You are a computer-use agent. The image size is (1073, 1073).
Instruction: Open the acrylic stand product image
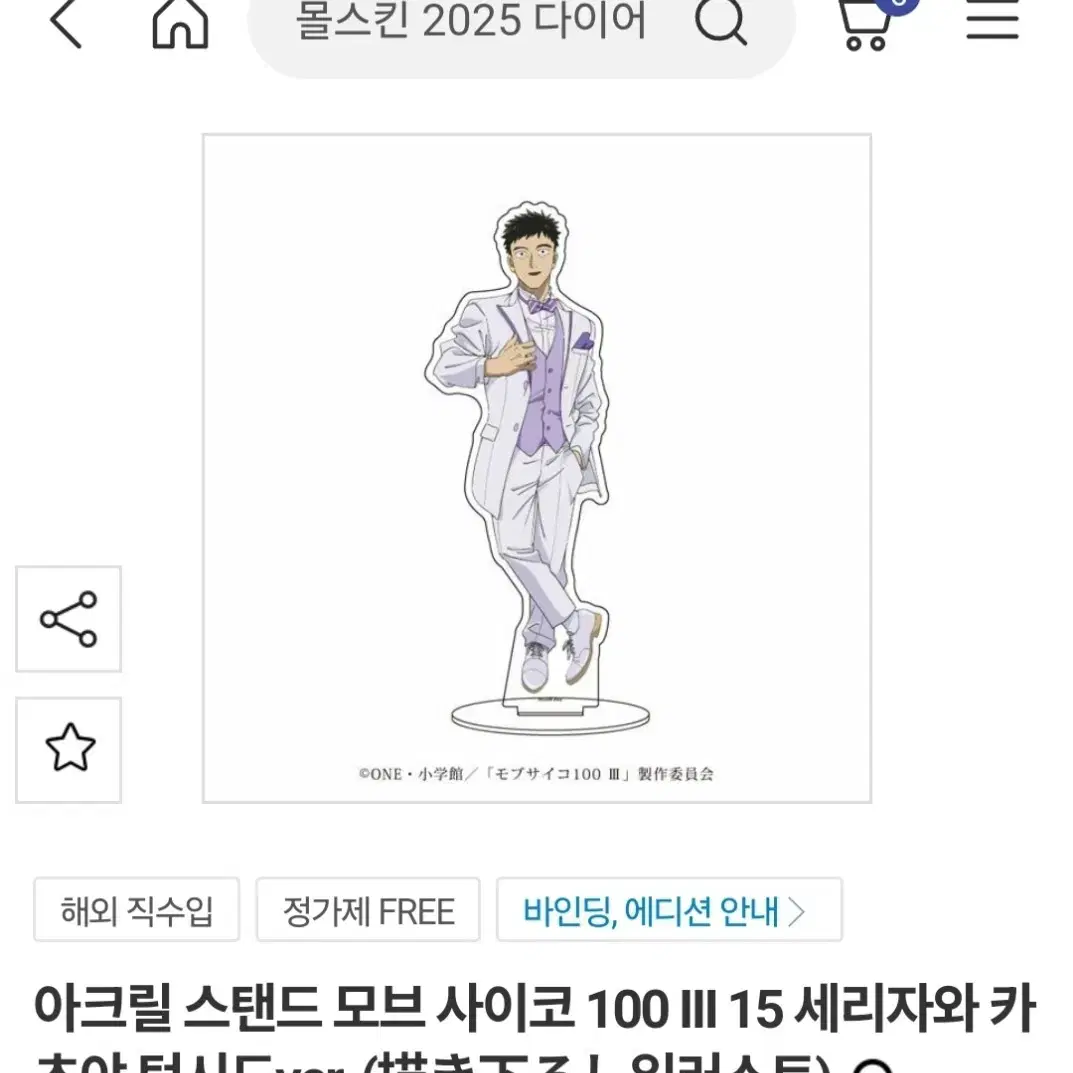537,468
